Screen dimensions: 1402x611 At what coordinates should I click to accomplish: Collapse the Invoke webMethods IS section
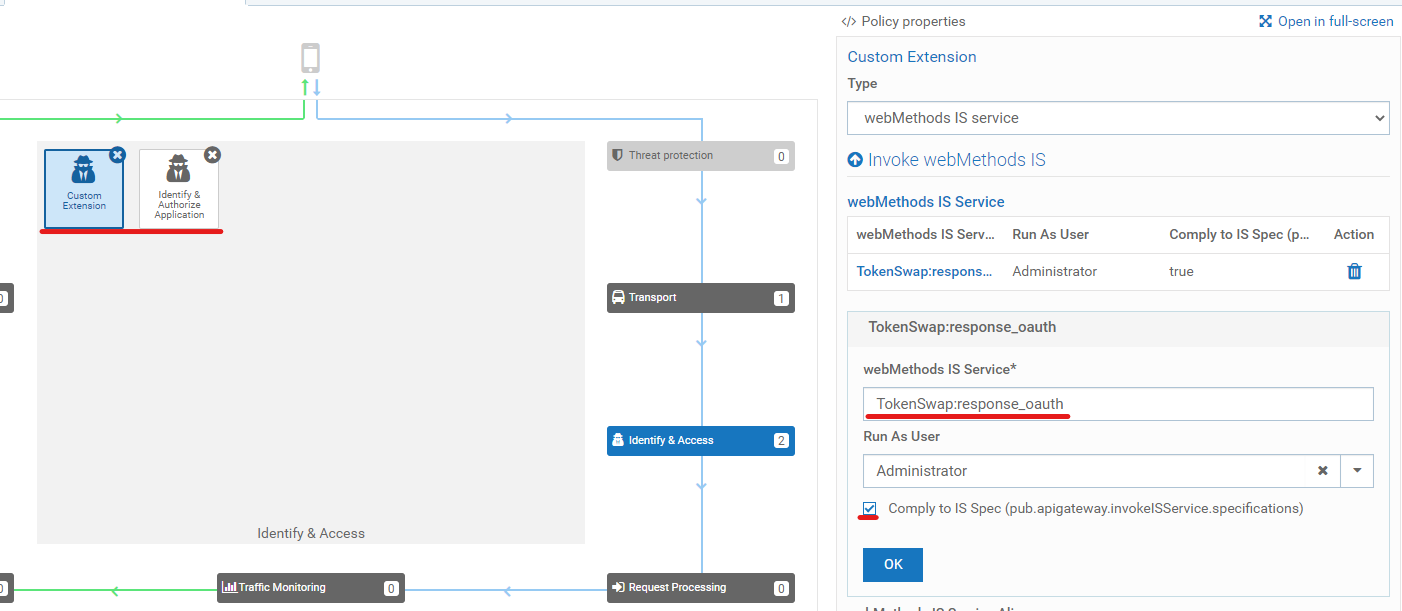(855, 160)
